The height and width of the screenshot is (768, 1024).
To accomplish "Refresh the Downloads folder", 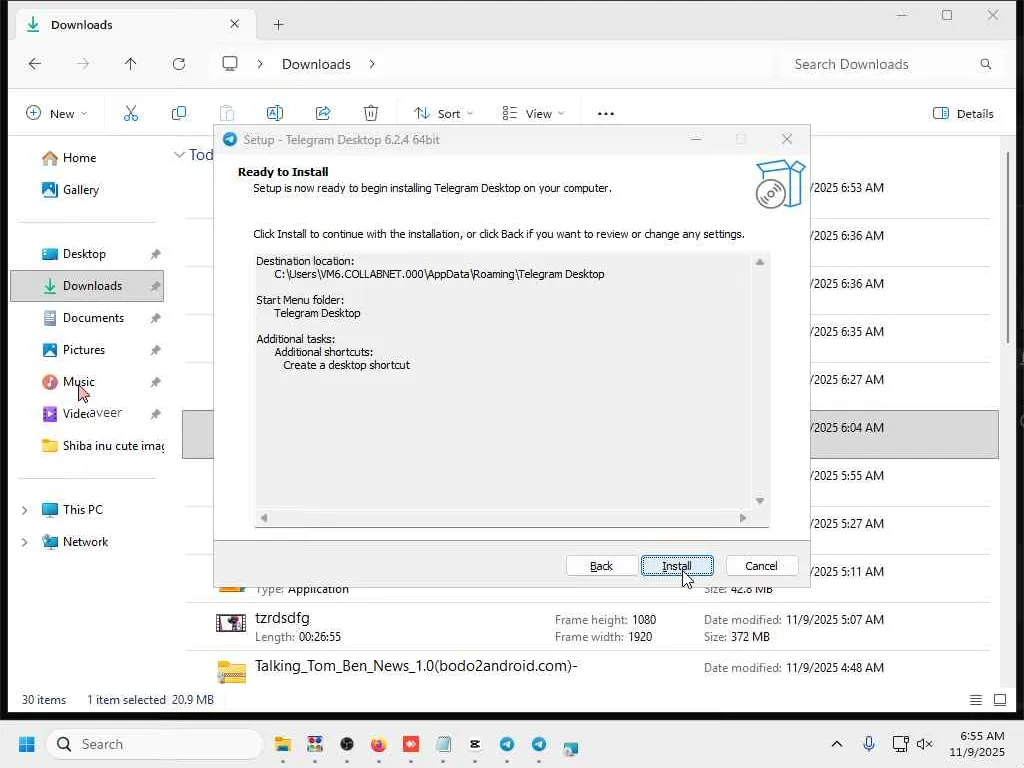I will [178, 64].
